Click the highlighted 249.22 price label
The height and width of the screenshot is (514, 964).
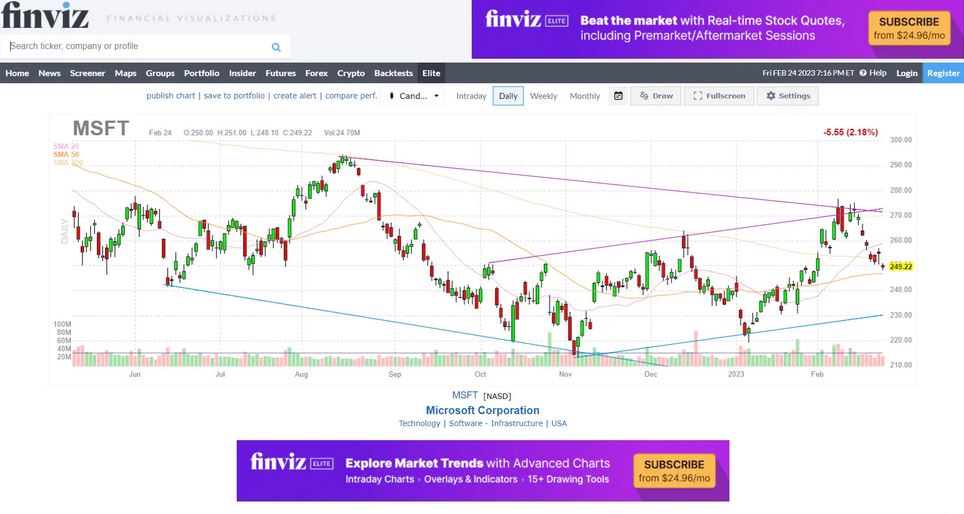[901, 267]
